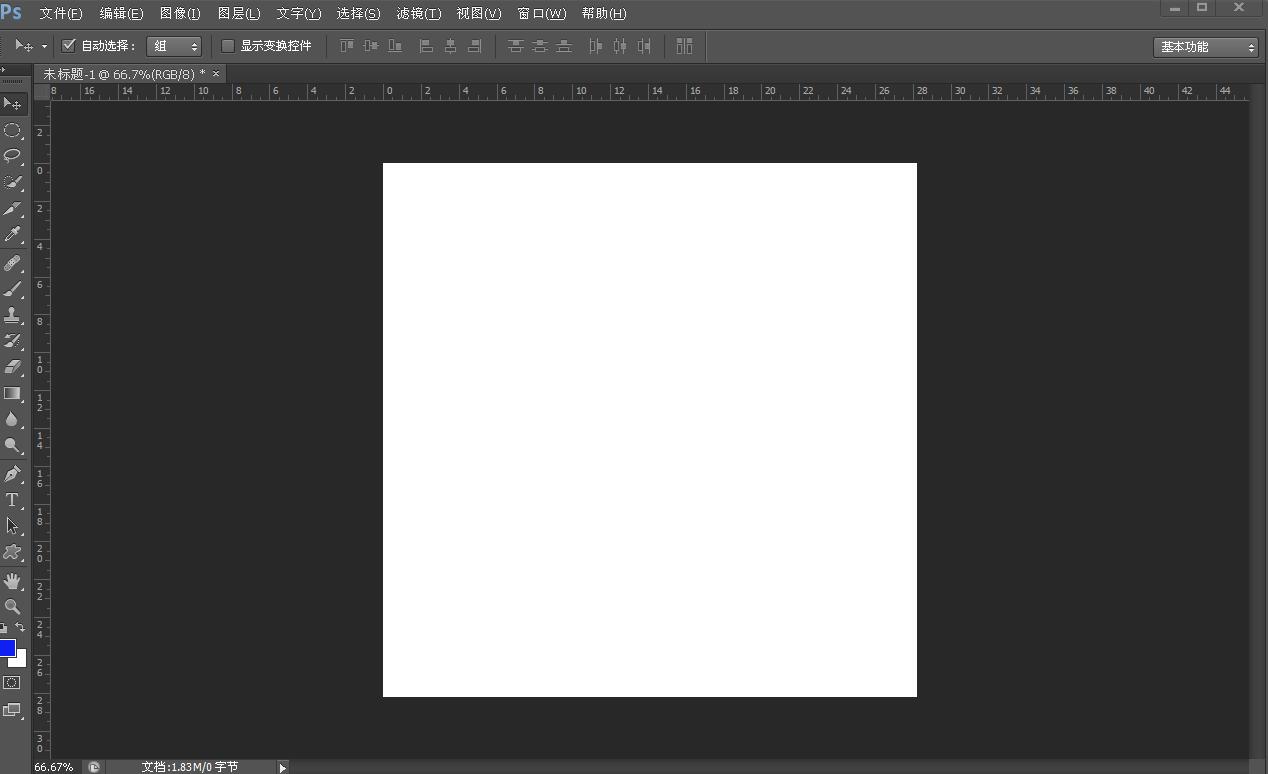The width and height of the screenshot is (1268, 774).
Task: Open the 窗口(W) menu
Action: 541,14
